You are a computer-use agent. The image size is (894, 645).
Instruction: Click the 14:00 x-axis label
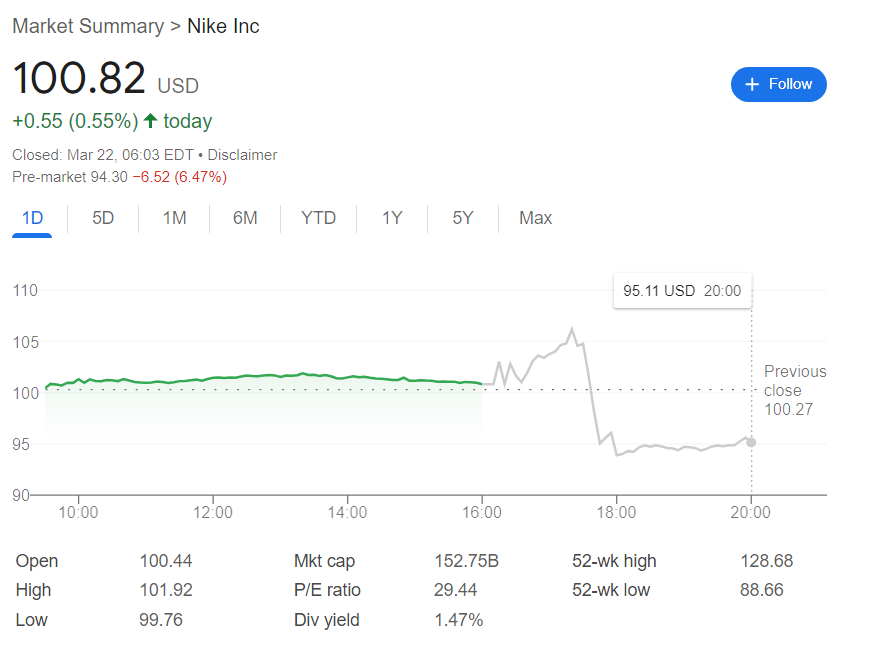point(347,512)
